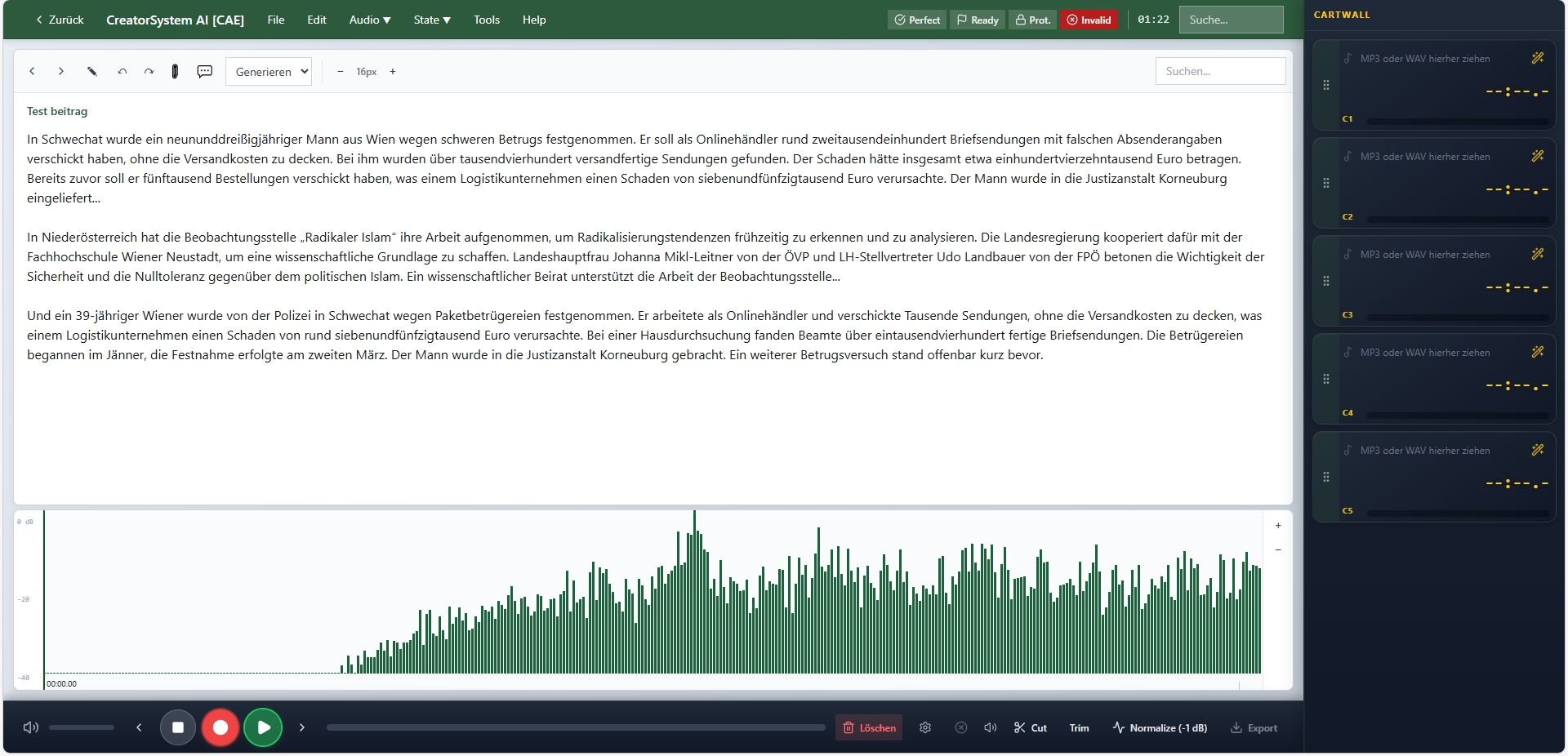Image resolution: width=1568 pixels, height=756 pixels.
Task: Open the audio settings gear
Action: click(925, 727)
